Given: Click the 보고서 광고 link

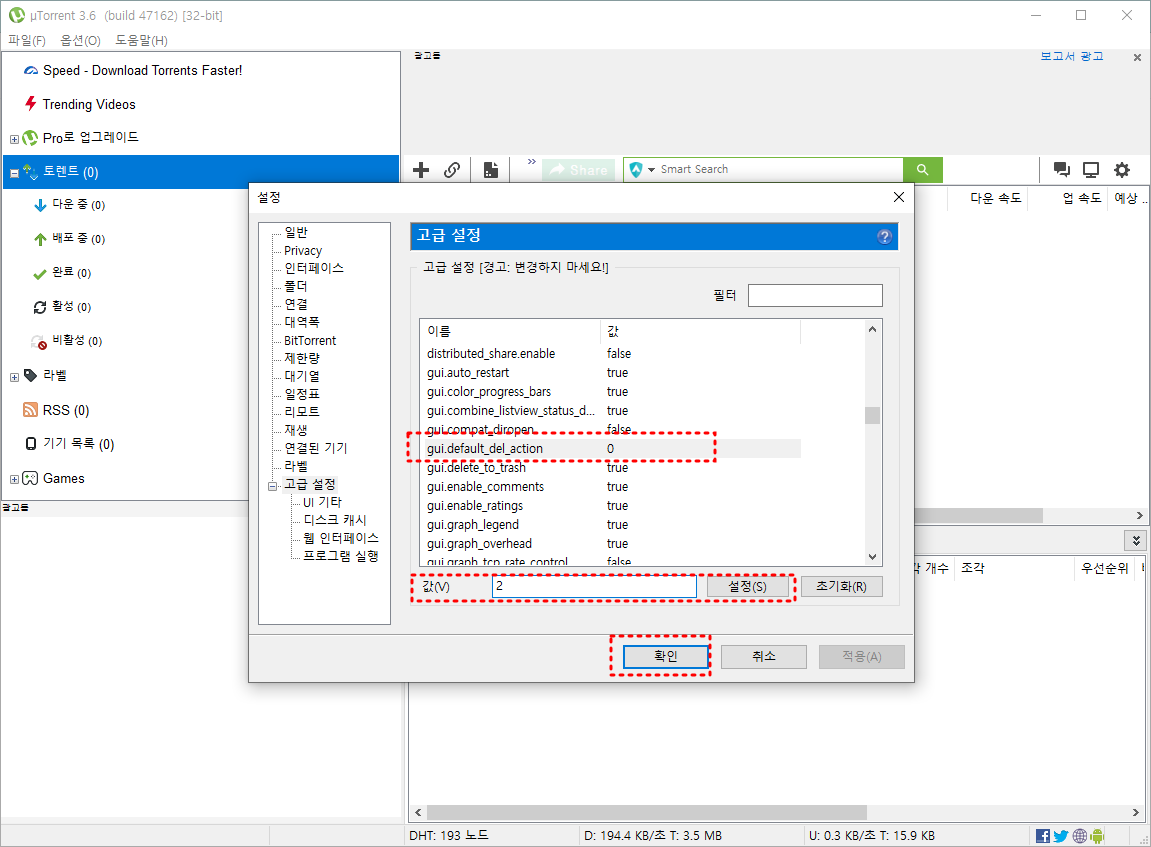Looking at the screenshot, I should coord(1072,56).
